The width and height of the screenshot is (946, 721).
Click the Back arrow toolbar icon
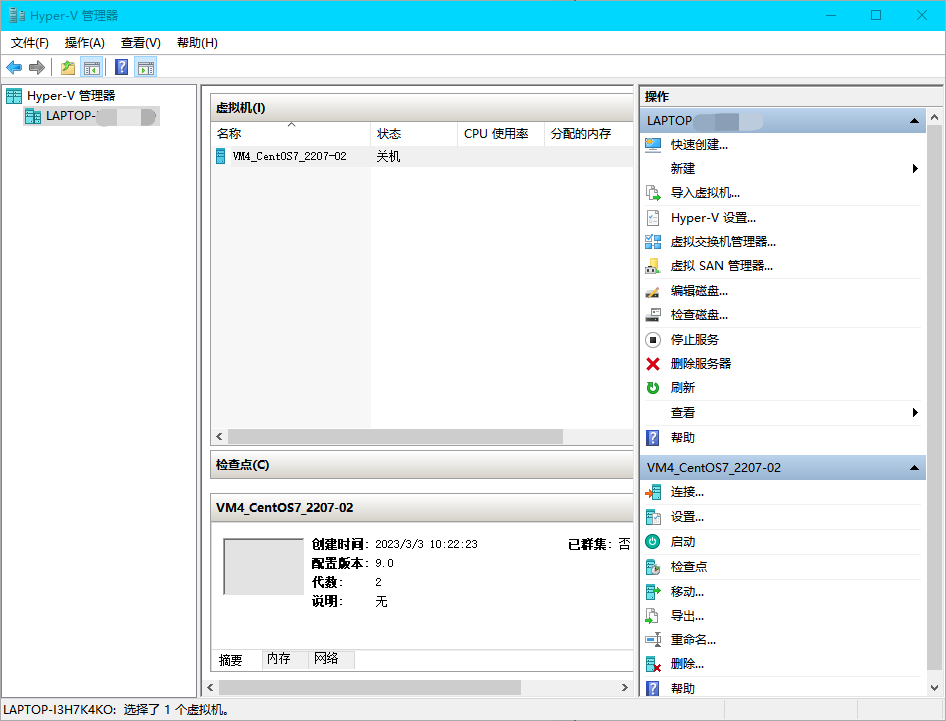tap(14, 68)
